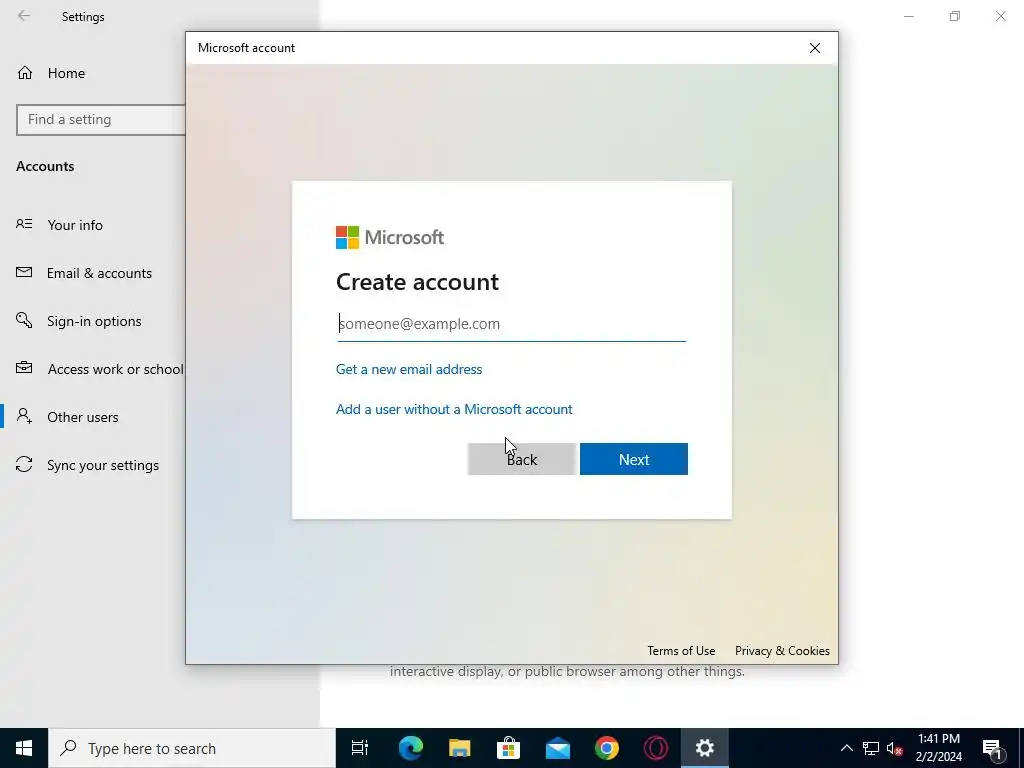Click the Home icon in Settings

(x=25, y=72)
